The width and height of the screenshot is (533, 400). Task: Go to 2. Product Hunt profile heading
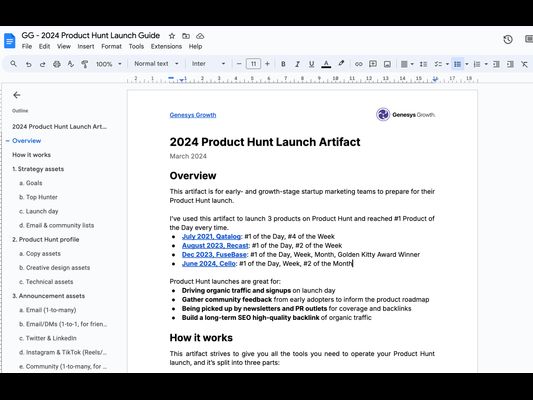46,240
